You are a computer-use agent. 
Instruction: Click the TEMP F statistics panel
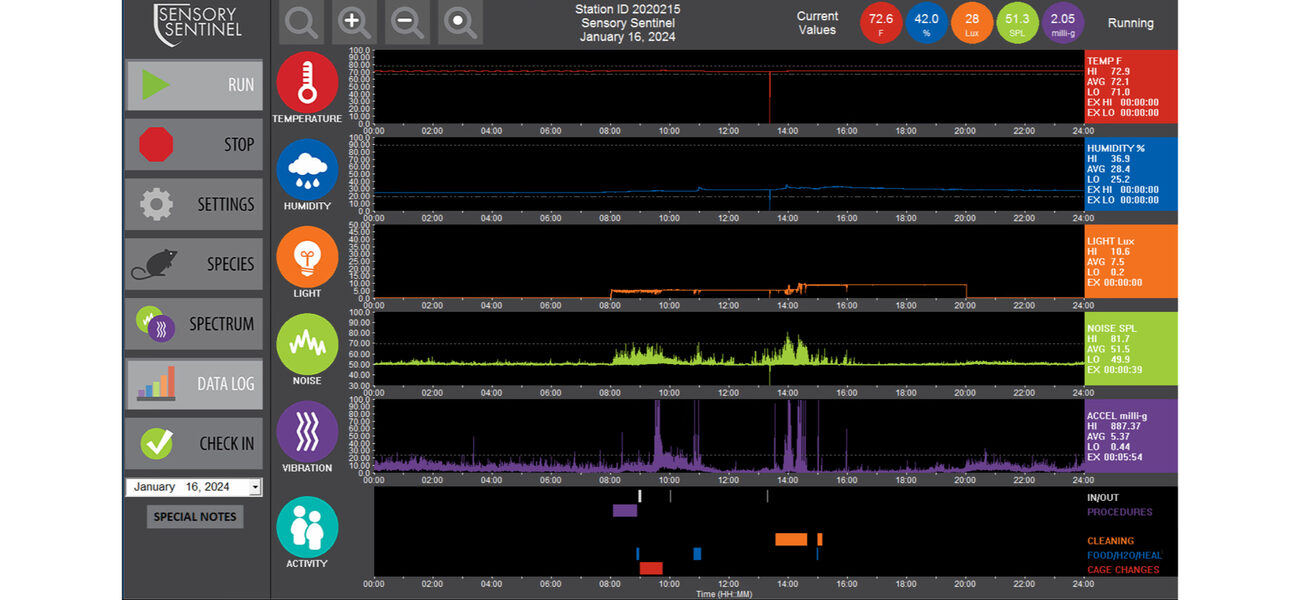coord(1131,87)
